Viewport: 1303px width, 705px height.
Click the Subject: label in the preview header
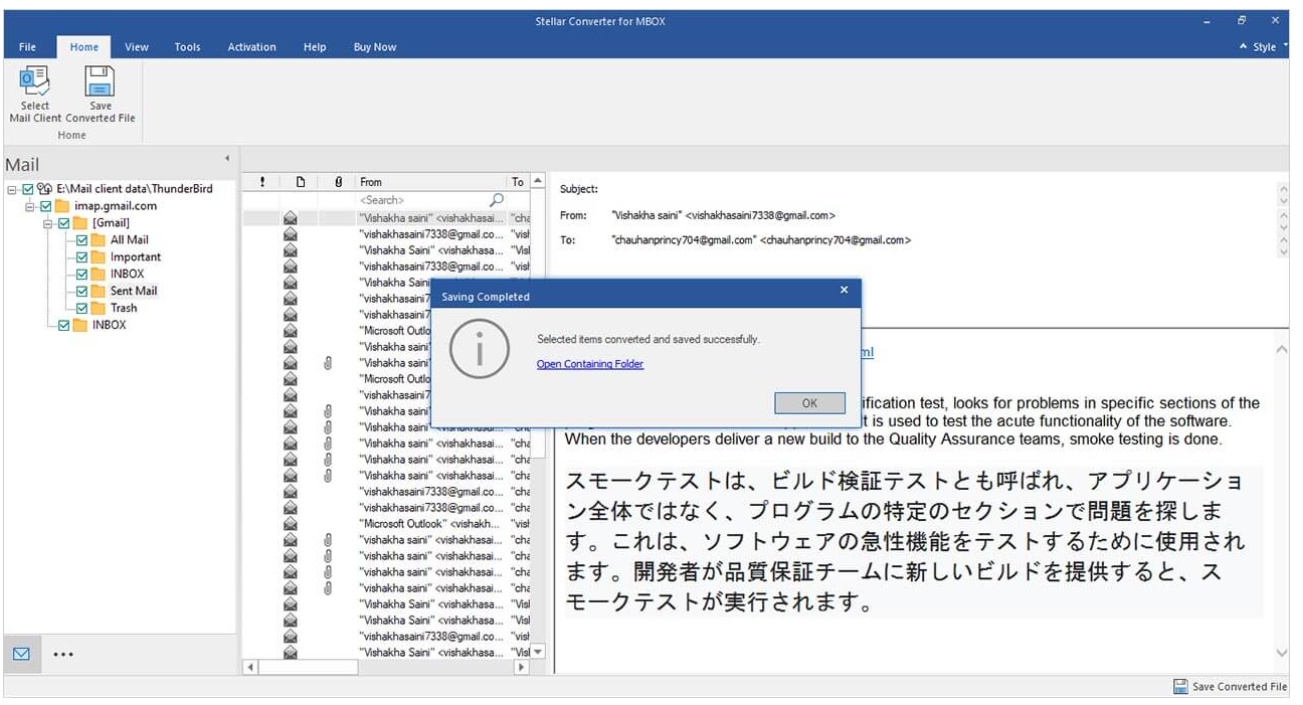tap(579, 189)
